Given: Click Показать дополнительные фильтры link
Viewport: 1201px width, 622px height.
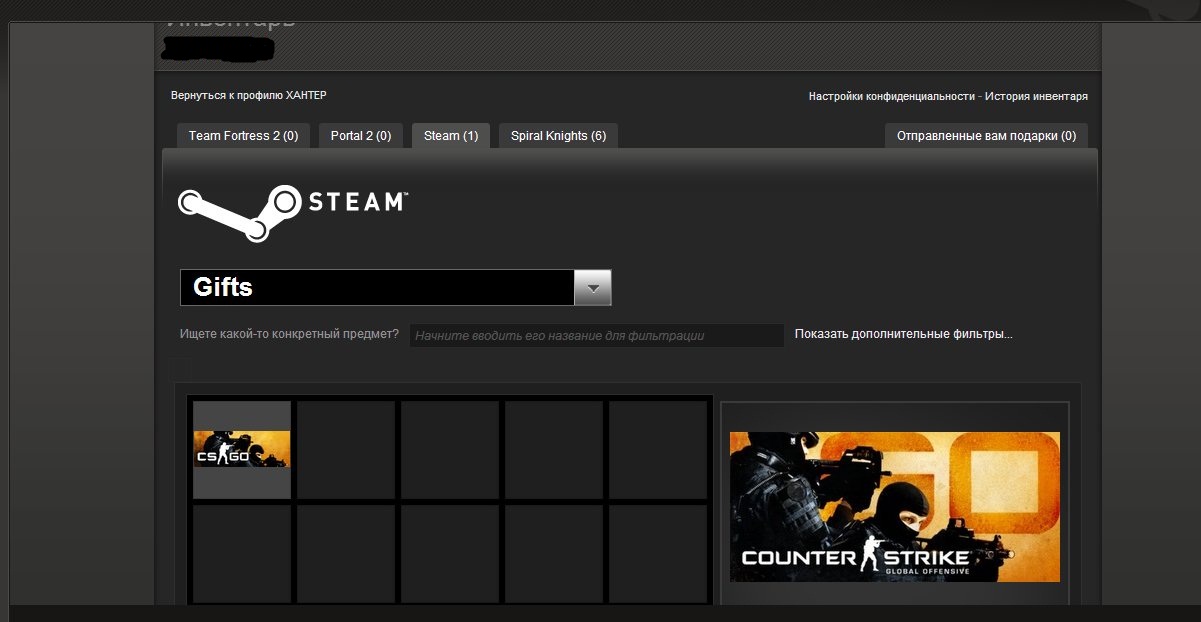Looking at the screenshot, I should pos(904,334).
